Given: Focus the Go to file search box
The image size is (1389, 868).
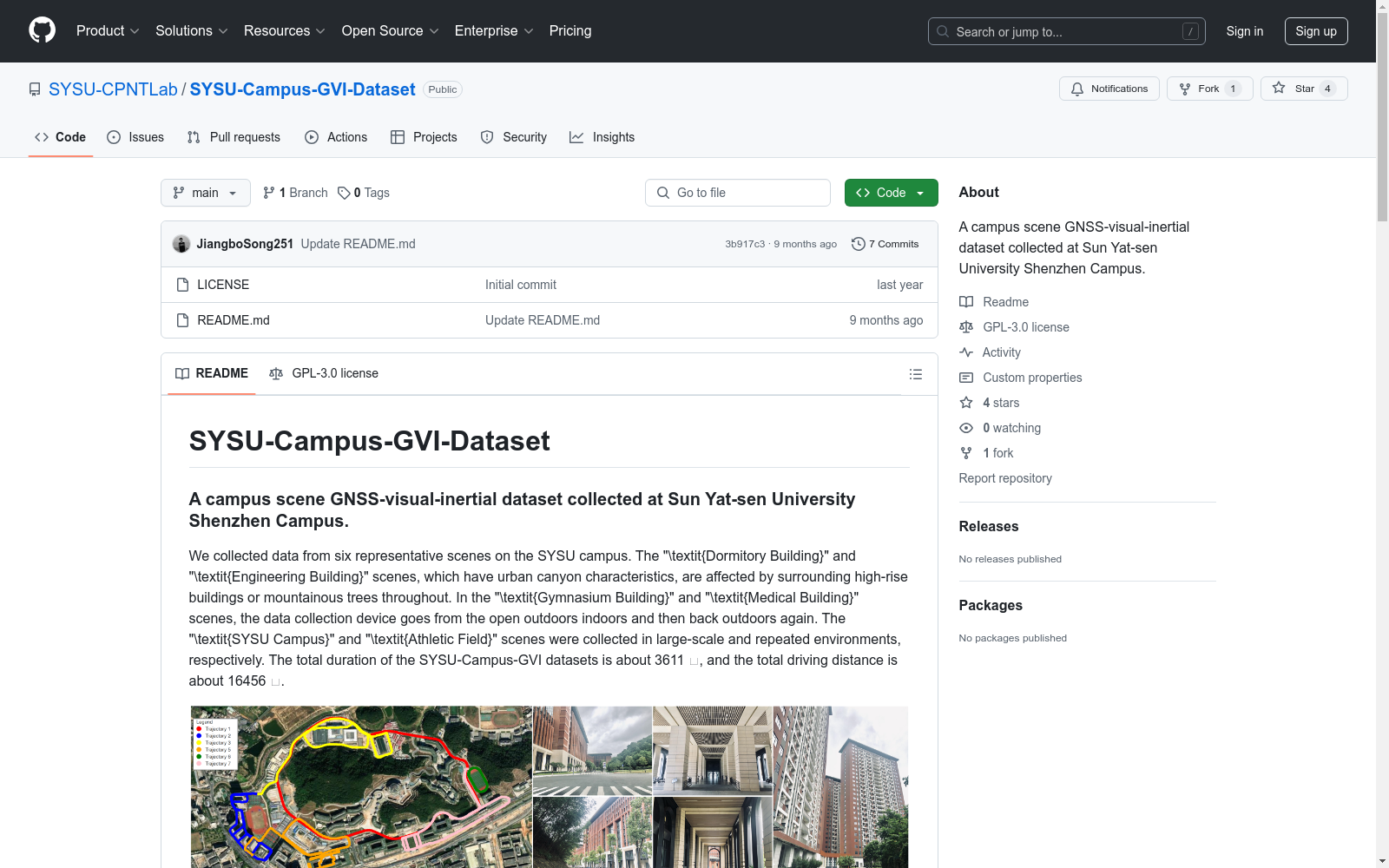Looking at the screenshot, I should (738, 193).
